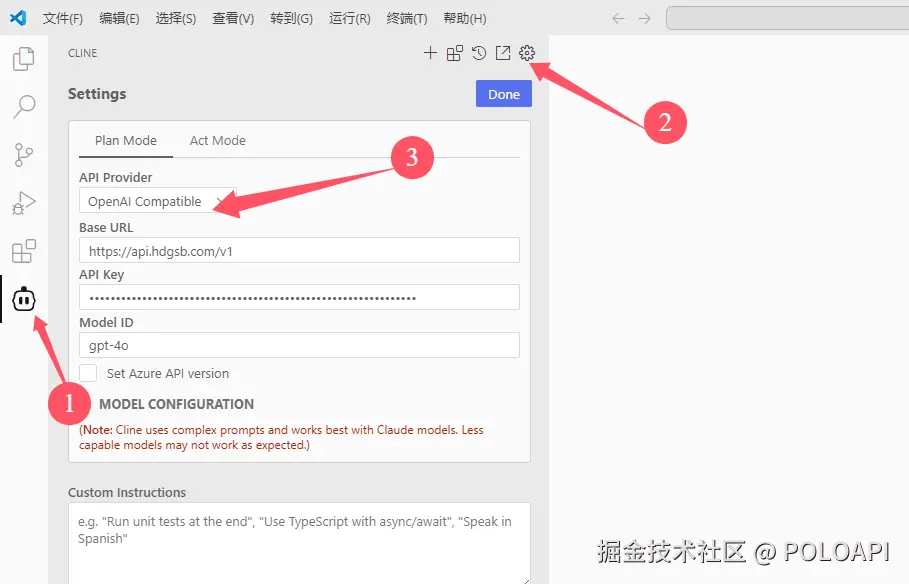Enable Set Azure API version checkbox
Screen dimensions: 909x584
coord(88,373)
